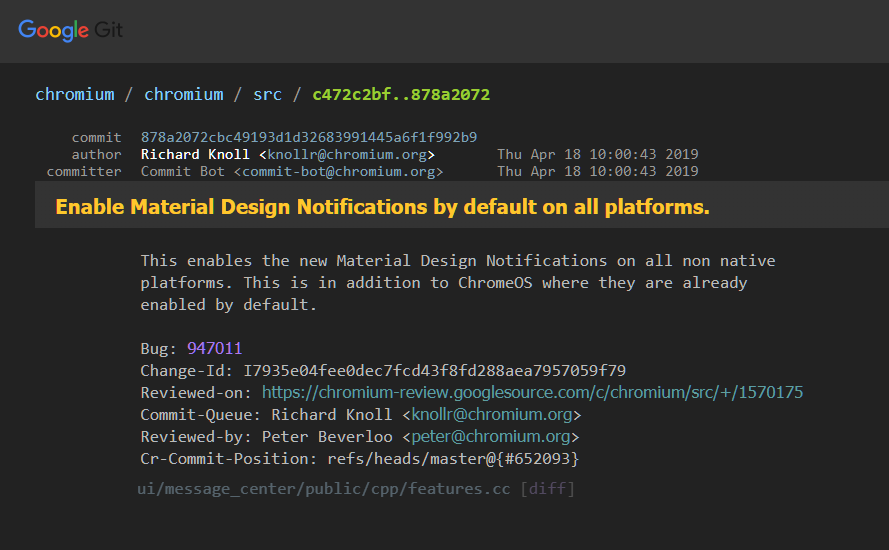Click the Cr-Commit-Position refs/heads/master line

pyautogui.click(x=360, y=459)
